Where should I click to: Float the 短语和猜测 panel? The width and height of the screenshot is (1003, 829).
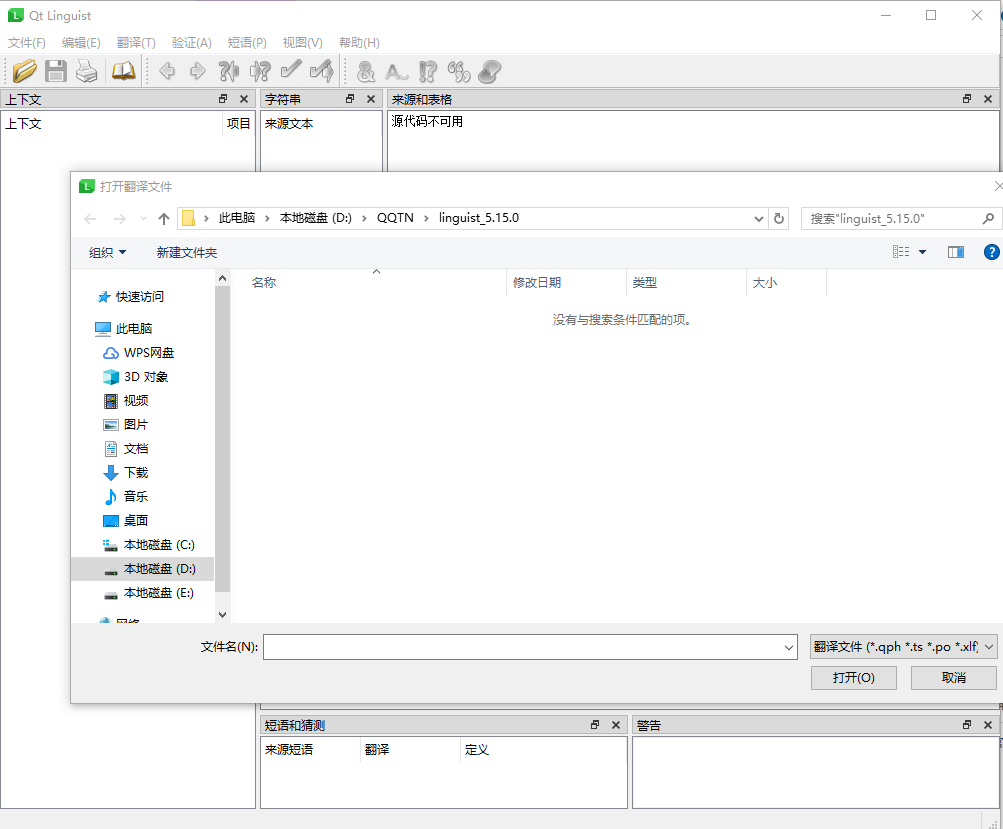point(595,725)
